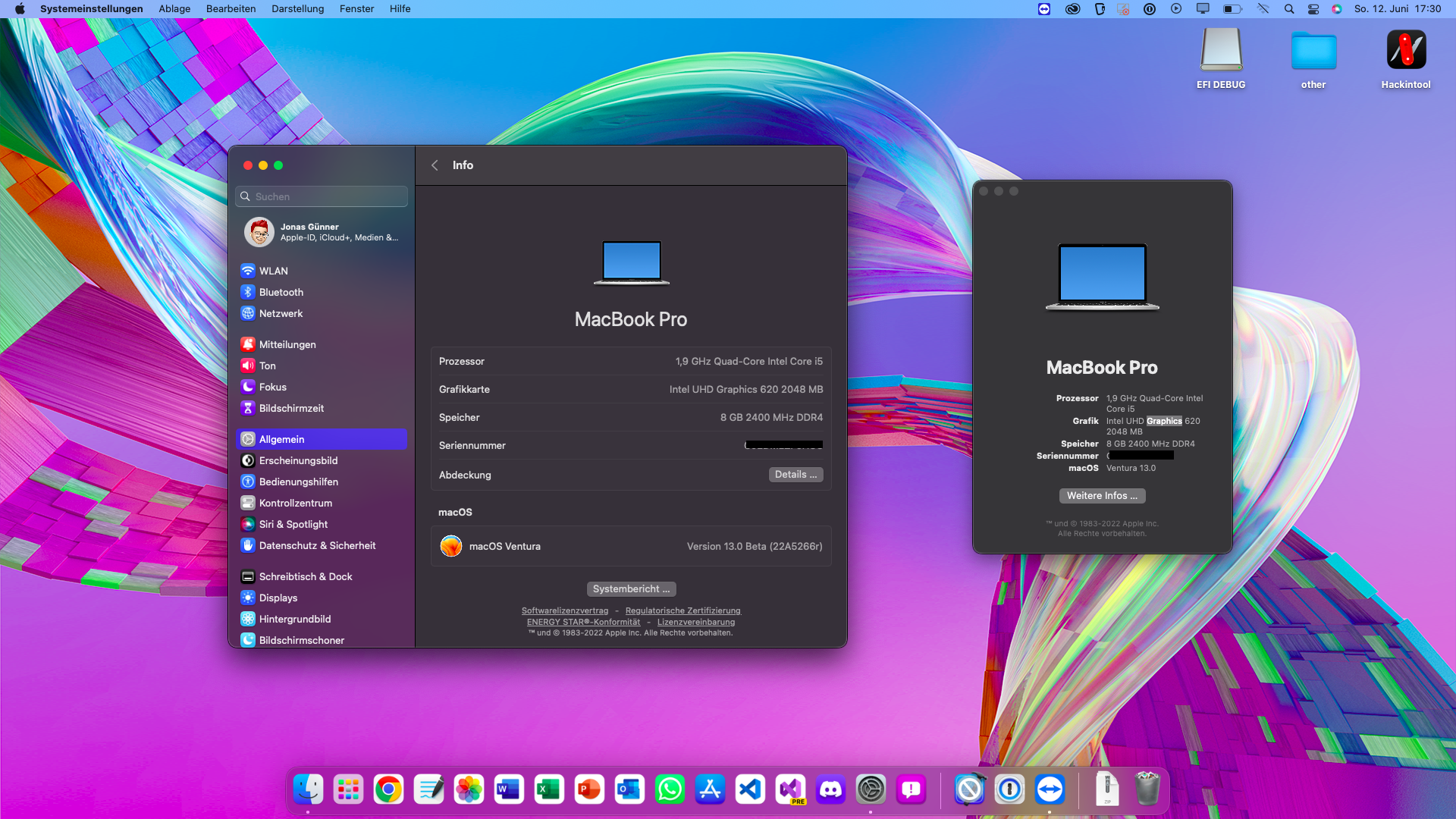Image resolution: width=1456 pixels, height=819 pixels.
Task: Launch Microsoft Excel from Dock
Action: pos(549,789)
